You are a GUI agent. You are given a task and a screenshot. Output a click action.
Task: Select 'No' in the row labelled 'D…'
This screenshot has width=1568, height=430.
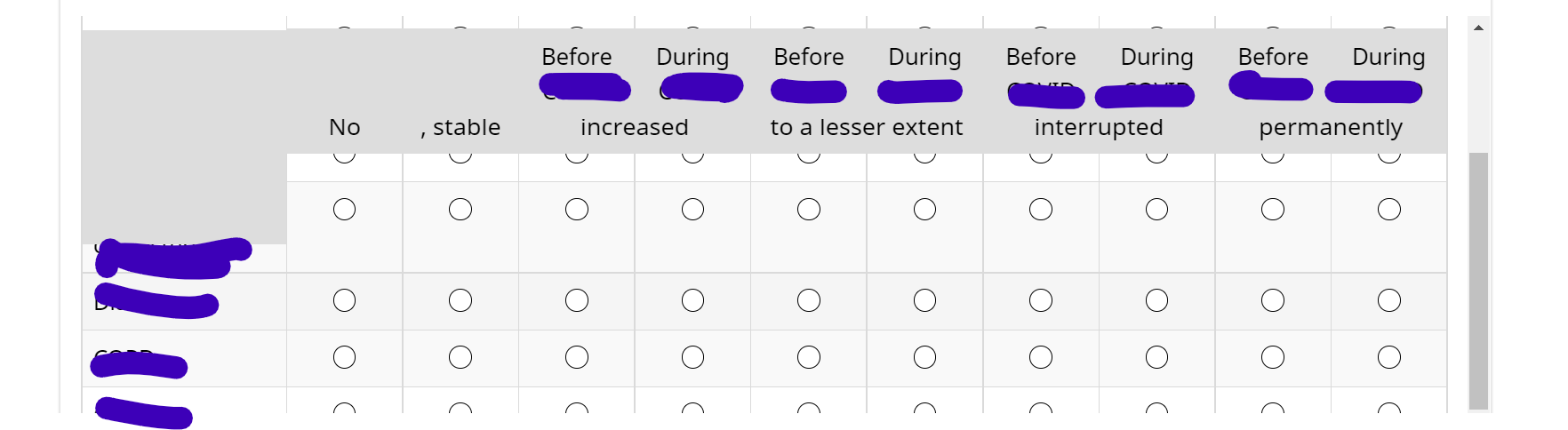[344, 300]
